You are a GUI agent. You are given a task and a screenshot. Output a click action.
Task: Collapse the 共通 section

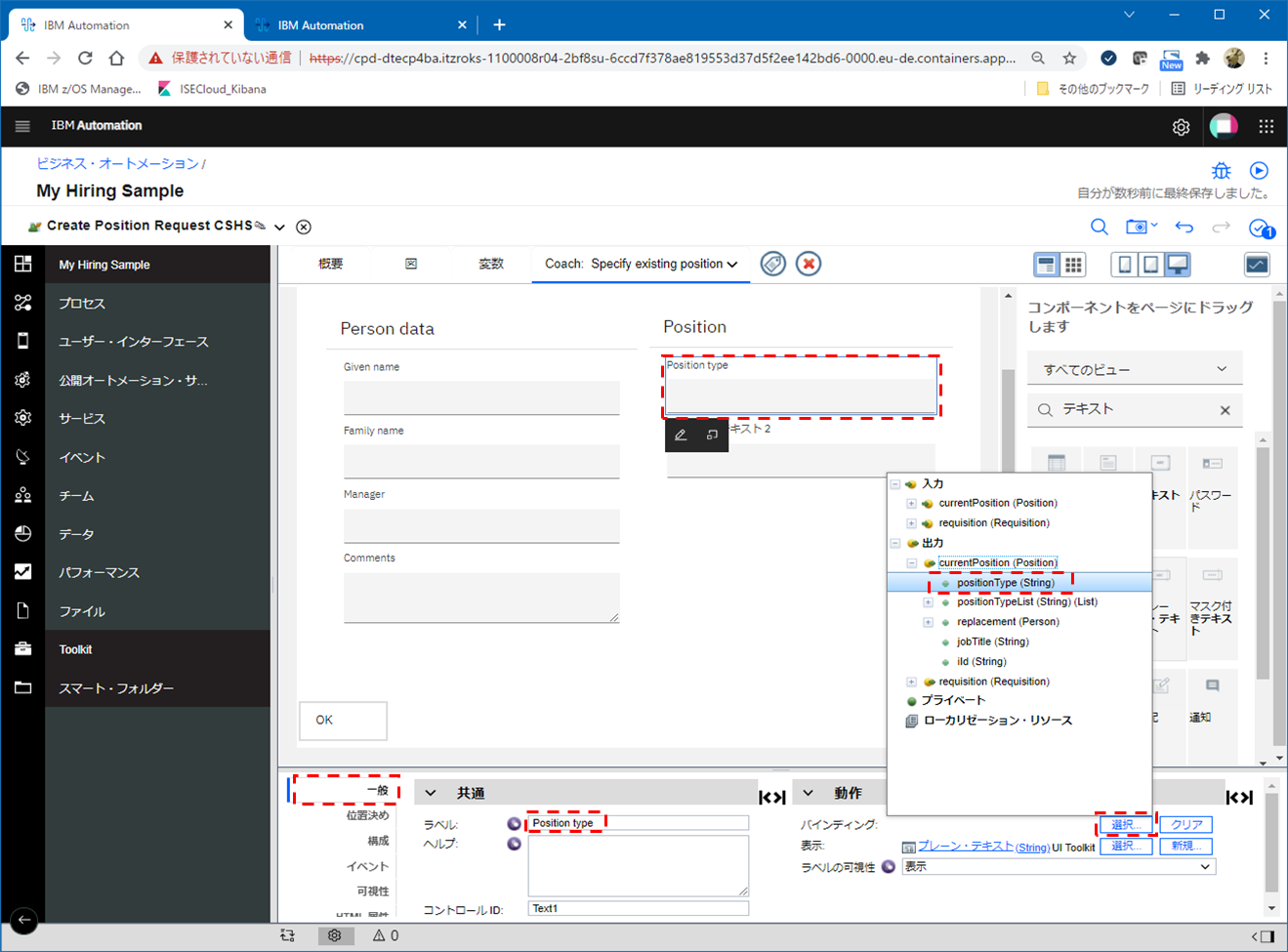point(431,793)
